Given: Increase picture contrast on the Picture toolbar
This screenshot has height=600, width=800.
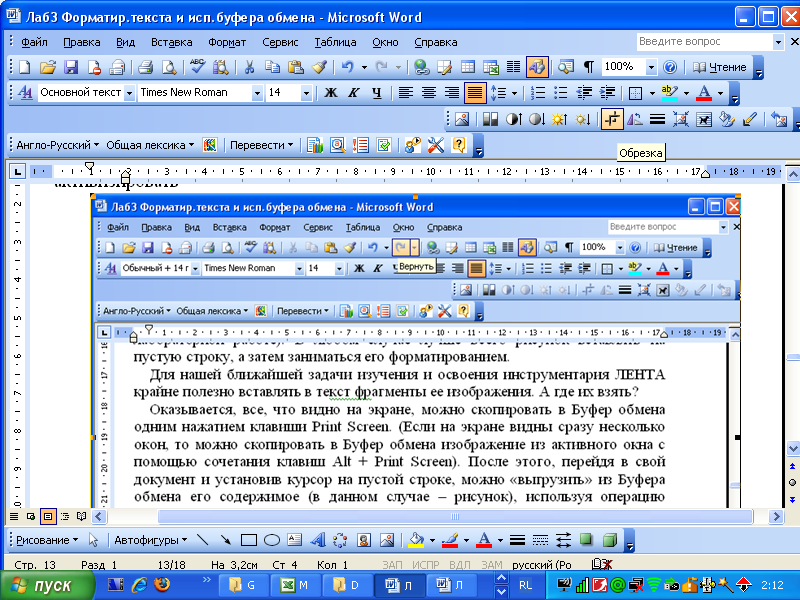Looking at the screenshot, I should [513, 120].
